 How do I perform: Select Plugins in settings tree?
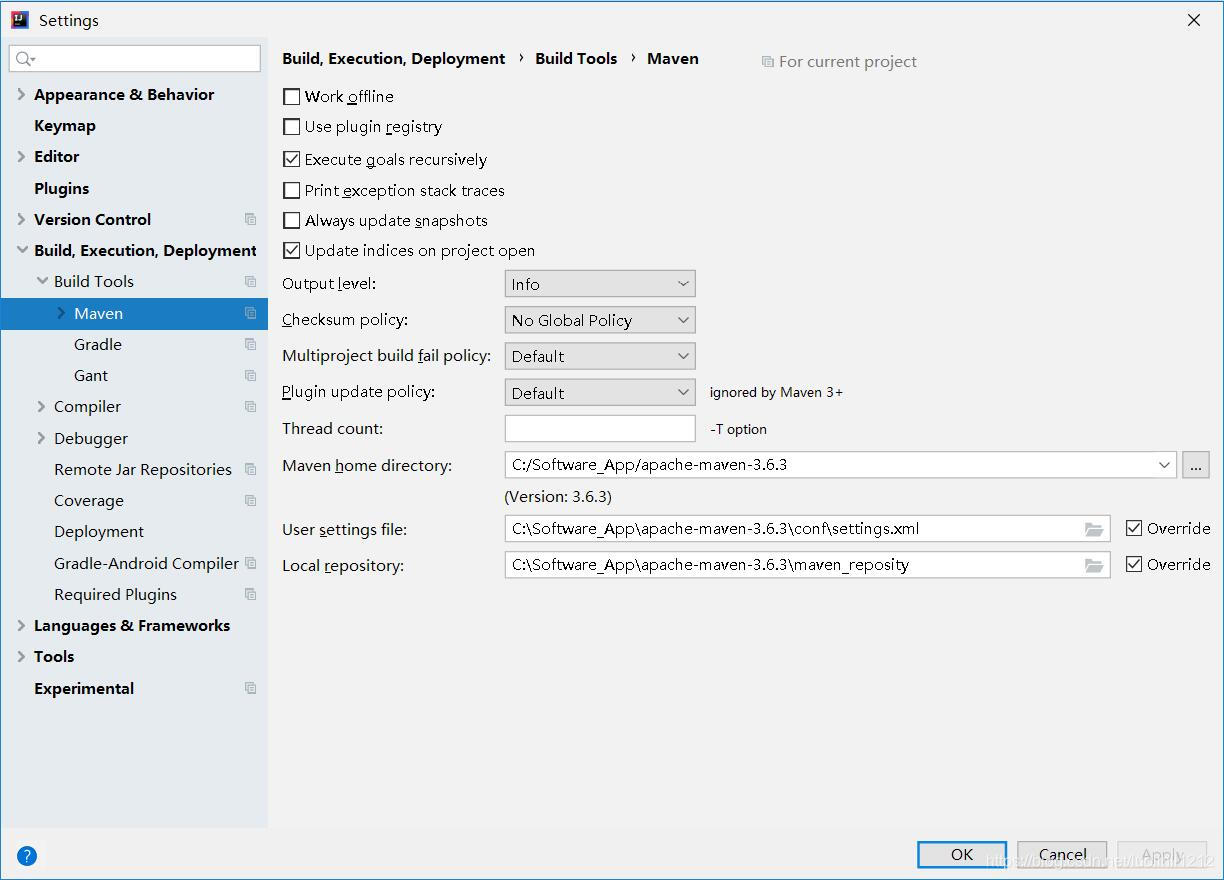(62, 188)
